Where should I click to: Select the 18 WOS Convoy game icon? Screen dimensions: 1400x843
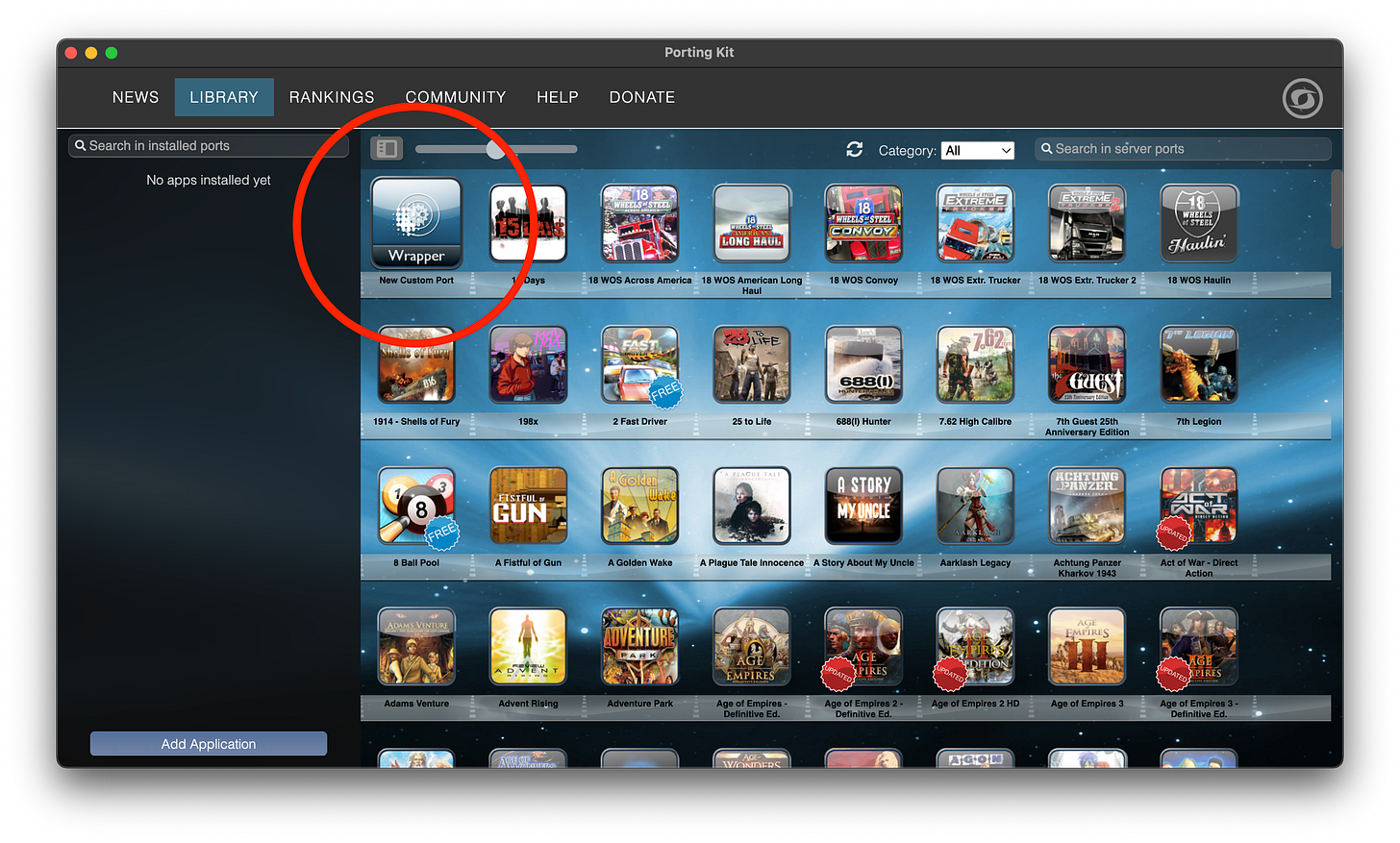point(863,223)
